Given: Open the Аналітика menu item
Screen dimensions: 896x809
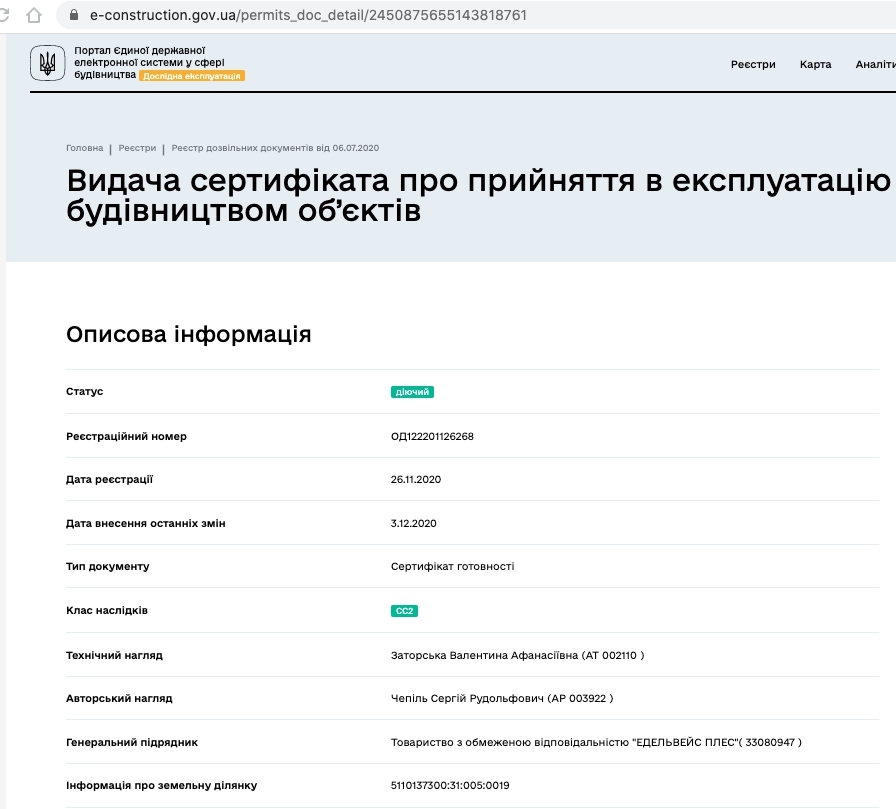Looking at the screenshot, I should [x=875, y=64].
